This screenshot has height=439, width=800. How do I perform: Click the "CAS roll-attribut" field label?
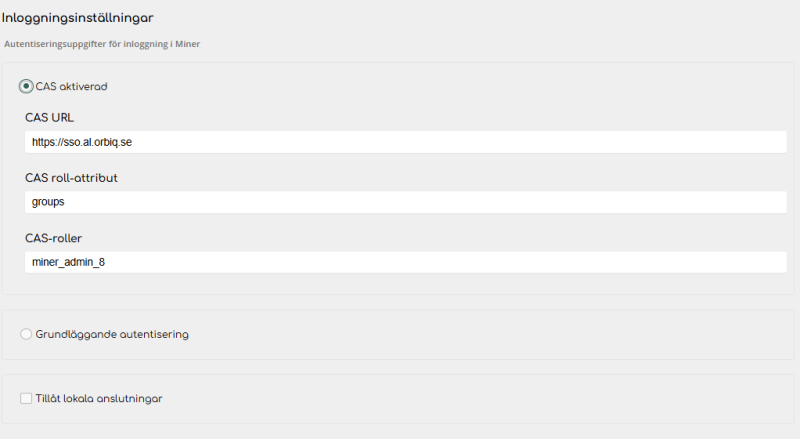[72, 177]
